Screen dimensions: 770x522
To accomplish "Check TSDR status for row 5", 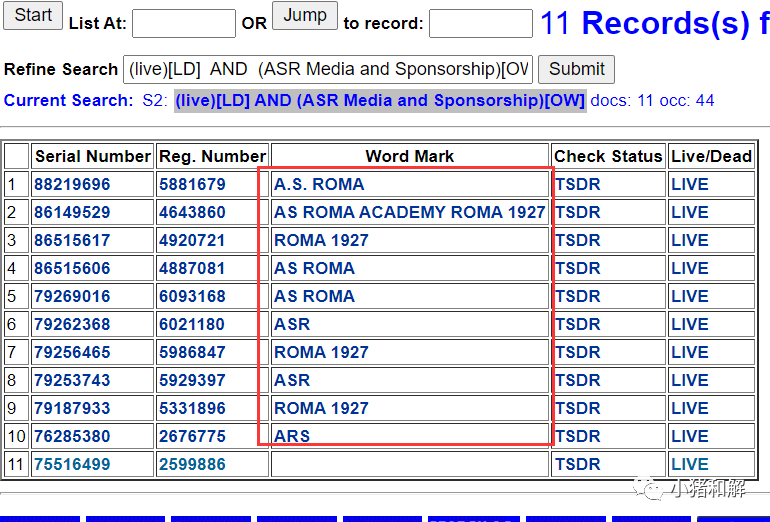I will coord(578,296).
